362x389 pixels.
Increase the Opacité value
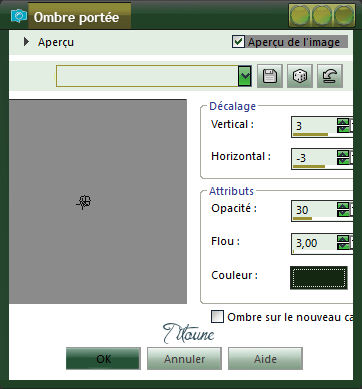343,206
